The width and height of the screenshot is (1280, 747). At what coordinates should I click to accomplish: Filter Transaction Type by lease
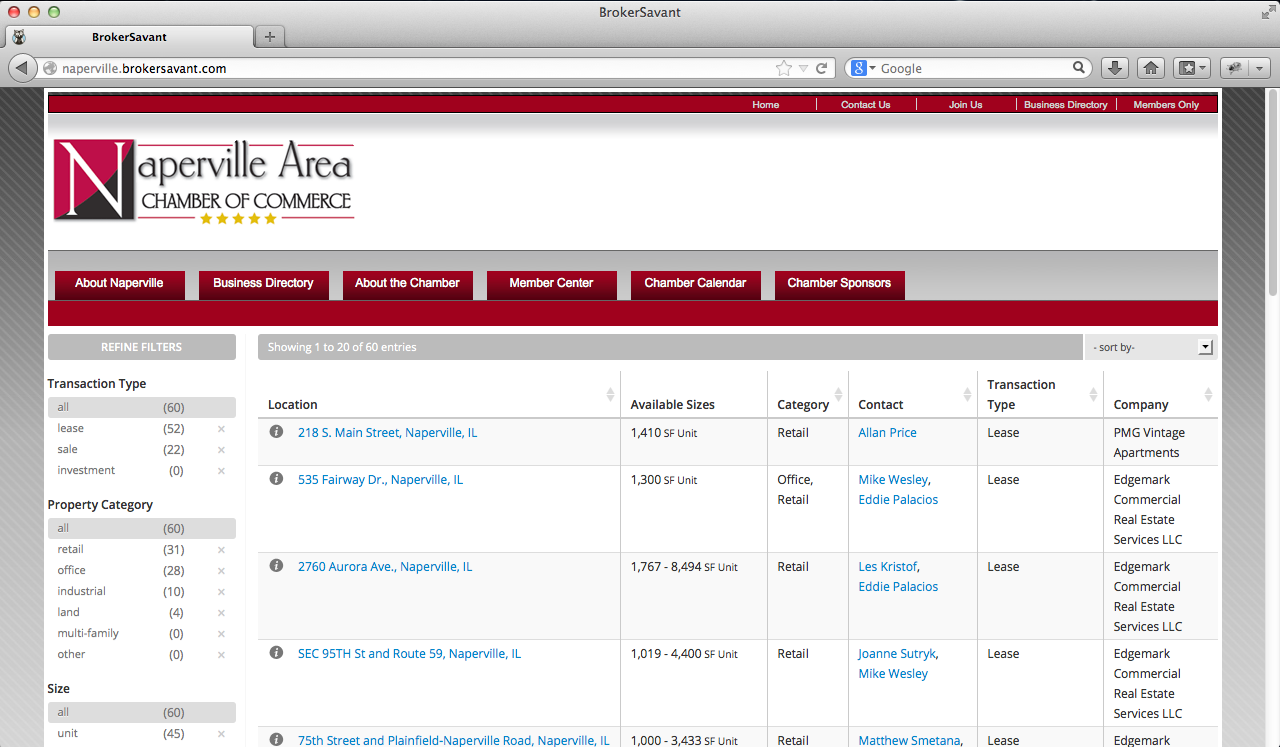[x=70, y=429]
